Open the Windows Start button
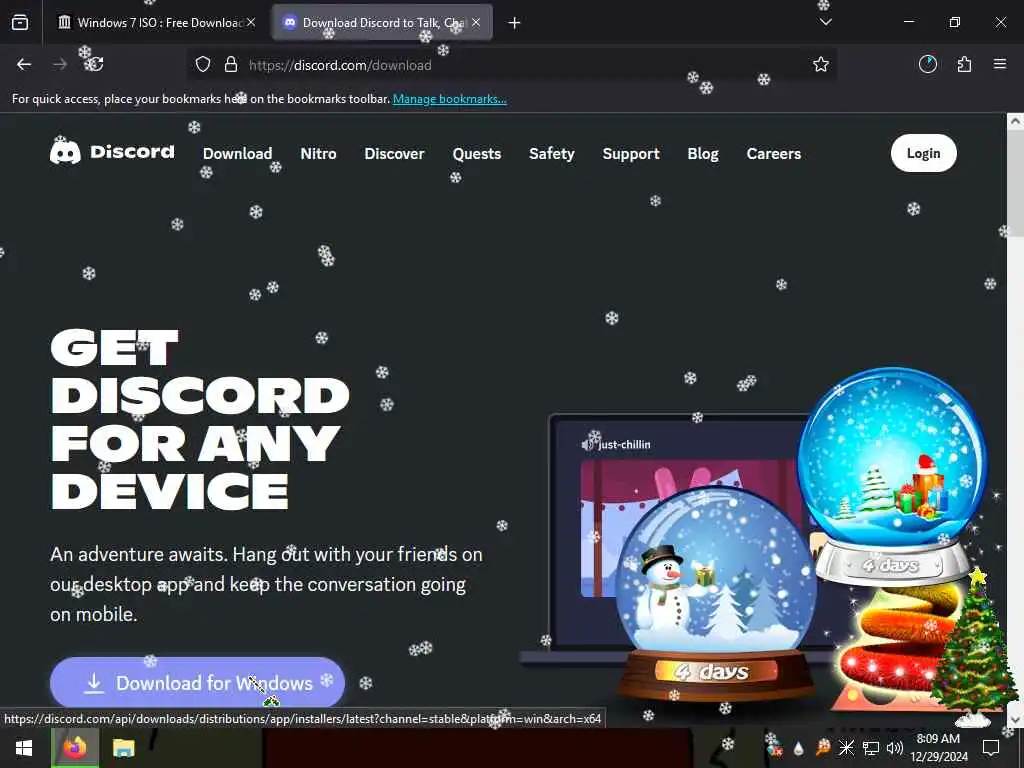The image size is (1024, 768). coord(24,748)
